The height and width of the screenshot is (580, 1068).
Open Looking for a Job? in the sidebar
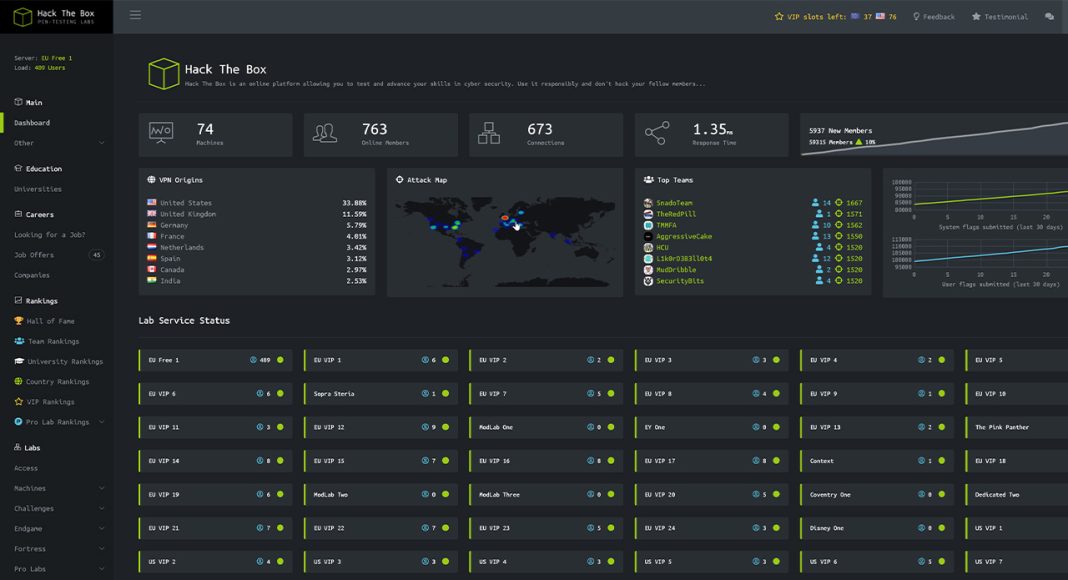click(50, 235)
